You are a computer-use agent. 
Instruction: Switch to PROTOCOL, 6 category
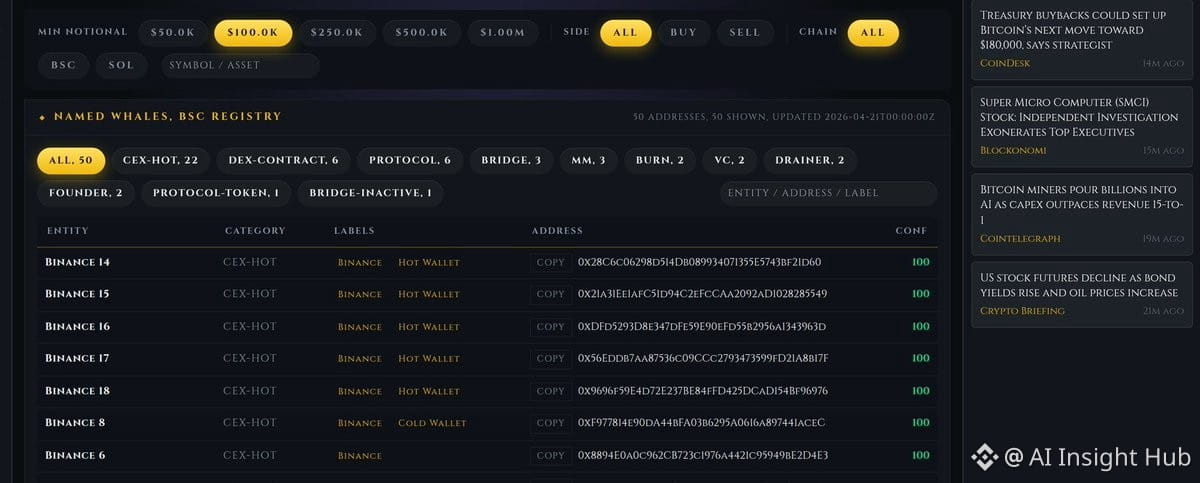(410, 160)
